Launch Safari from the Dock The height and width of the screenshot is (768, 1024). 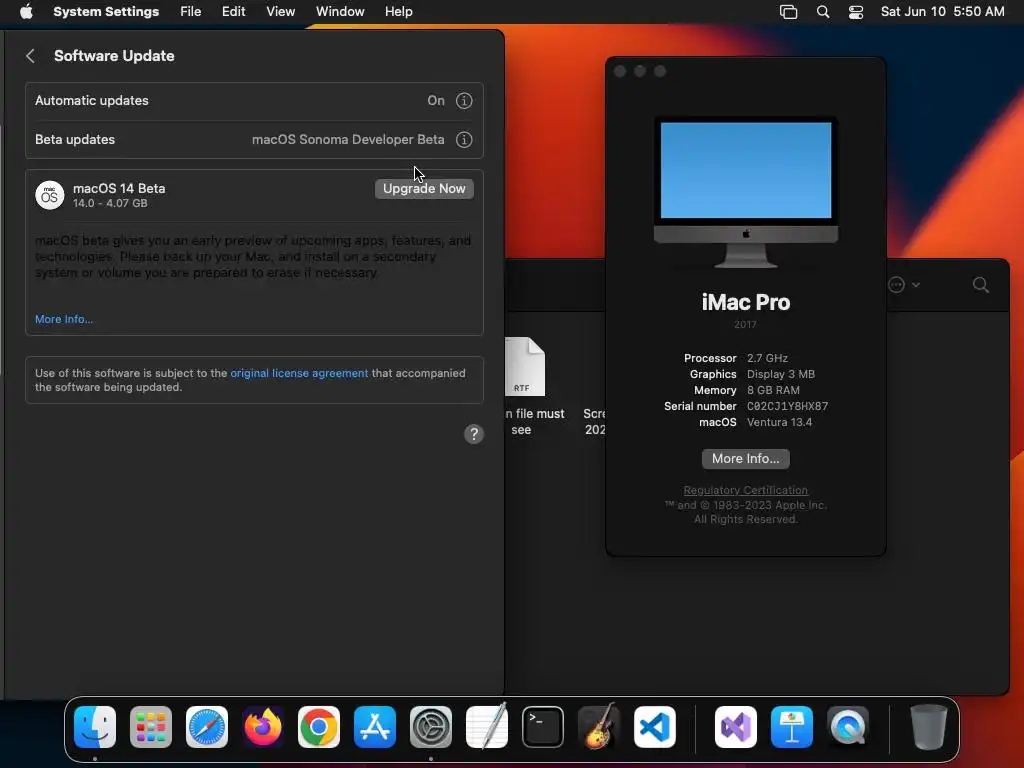coord(207,727)
